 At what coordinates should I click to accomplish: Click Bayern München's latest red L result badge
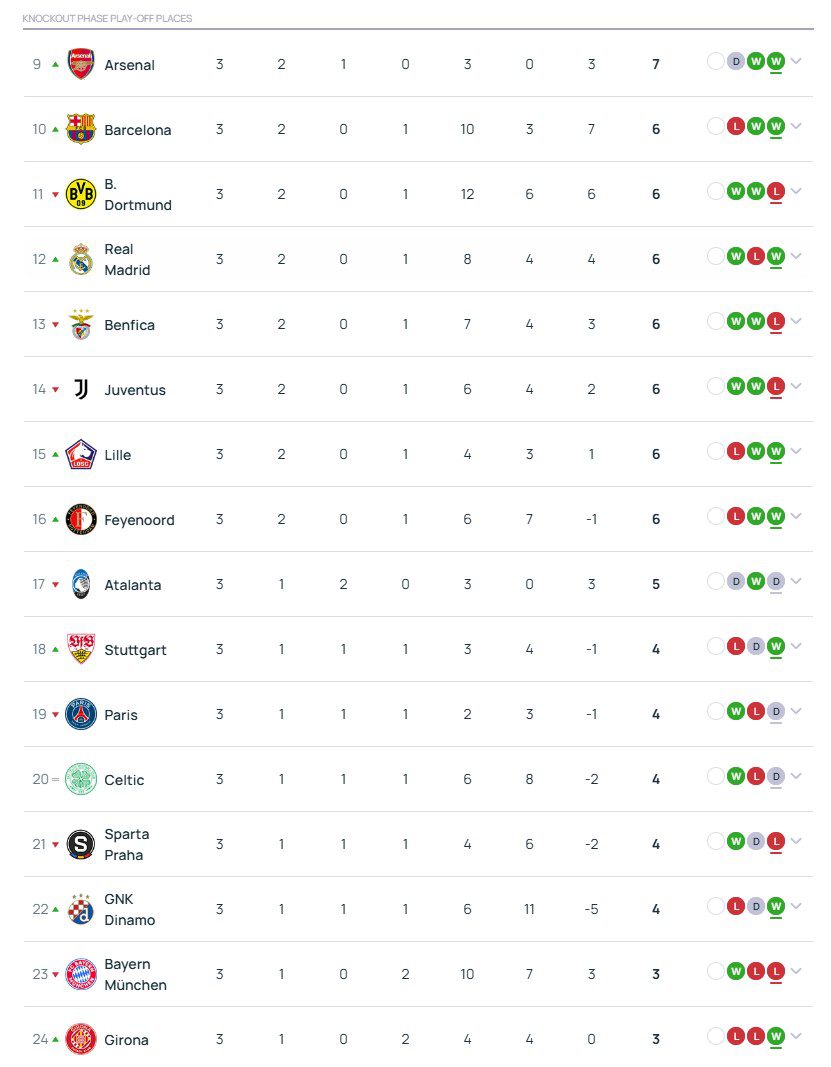[776, 971]
